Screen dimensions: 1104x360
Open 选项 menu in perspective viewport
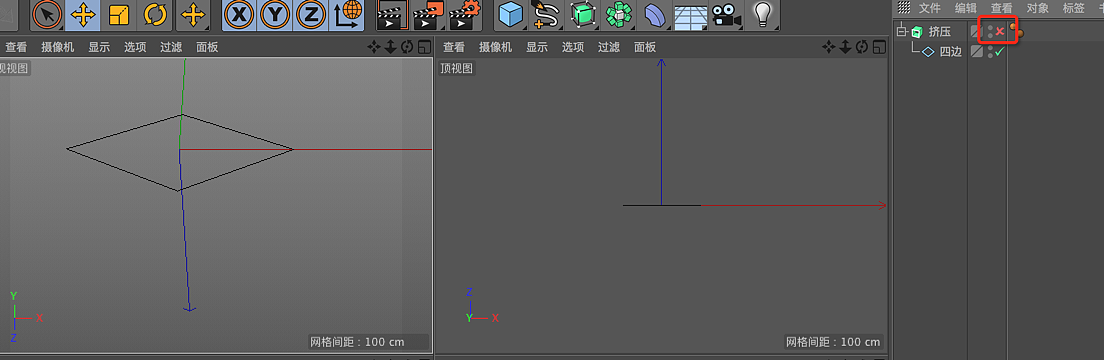coord(135,47)
